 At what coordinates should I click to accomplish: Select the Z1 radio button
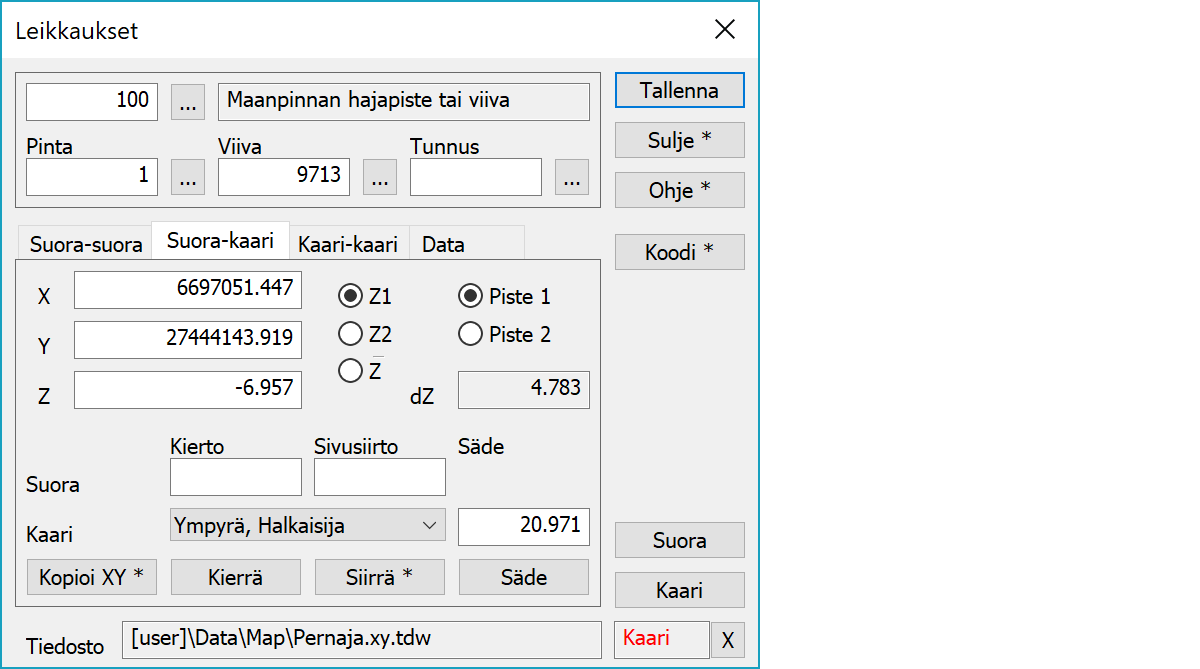351,297
